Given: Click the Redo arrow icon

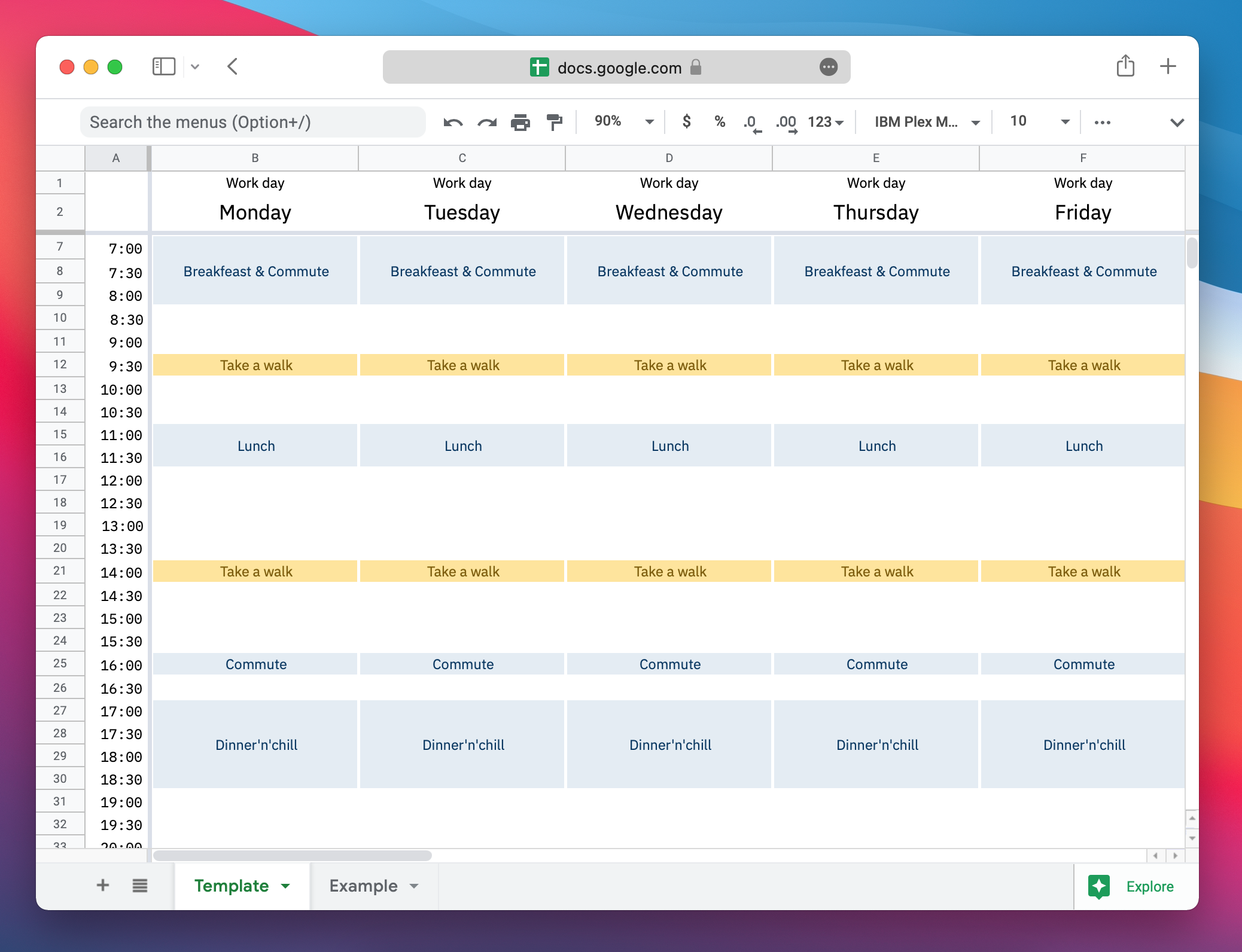Looking at the screenshot, I should tap(487, 123).
